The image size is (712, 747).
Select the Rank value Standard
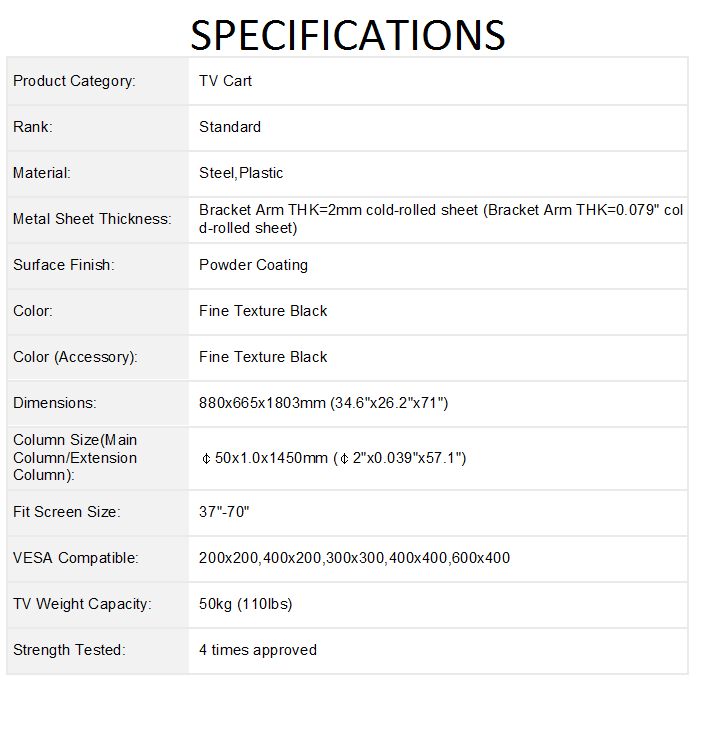[230, 127]
